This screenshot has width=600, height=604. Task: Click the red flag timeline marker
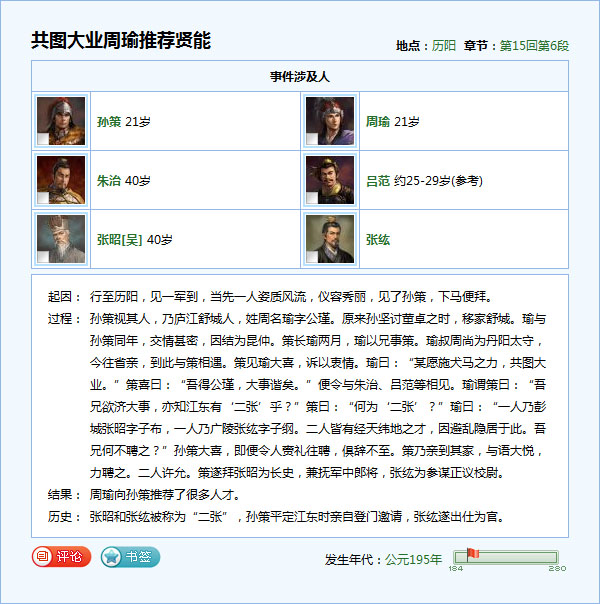(x=473, y=553)
